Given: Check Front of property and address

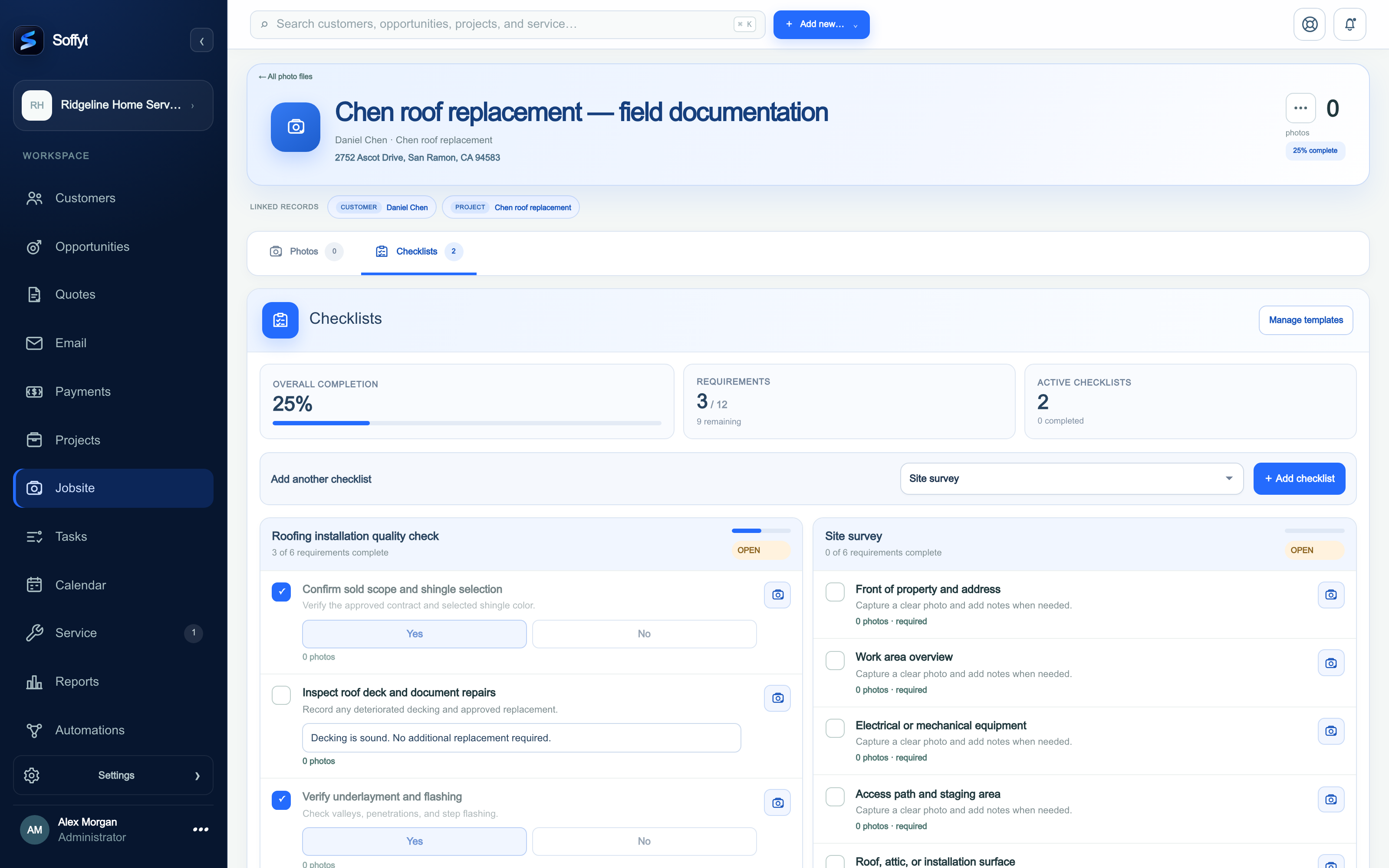Looking at the screenshot, I should tap(835, 591).
